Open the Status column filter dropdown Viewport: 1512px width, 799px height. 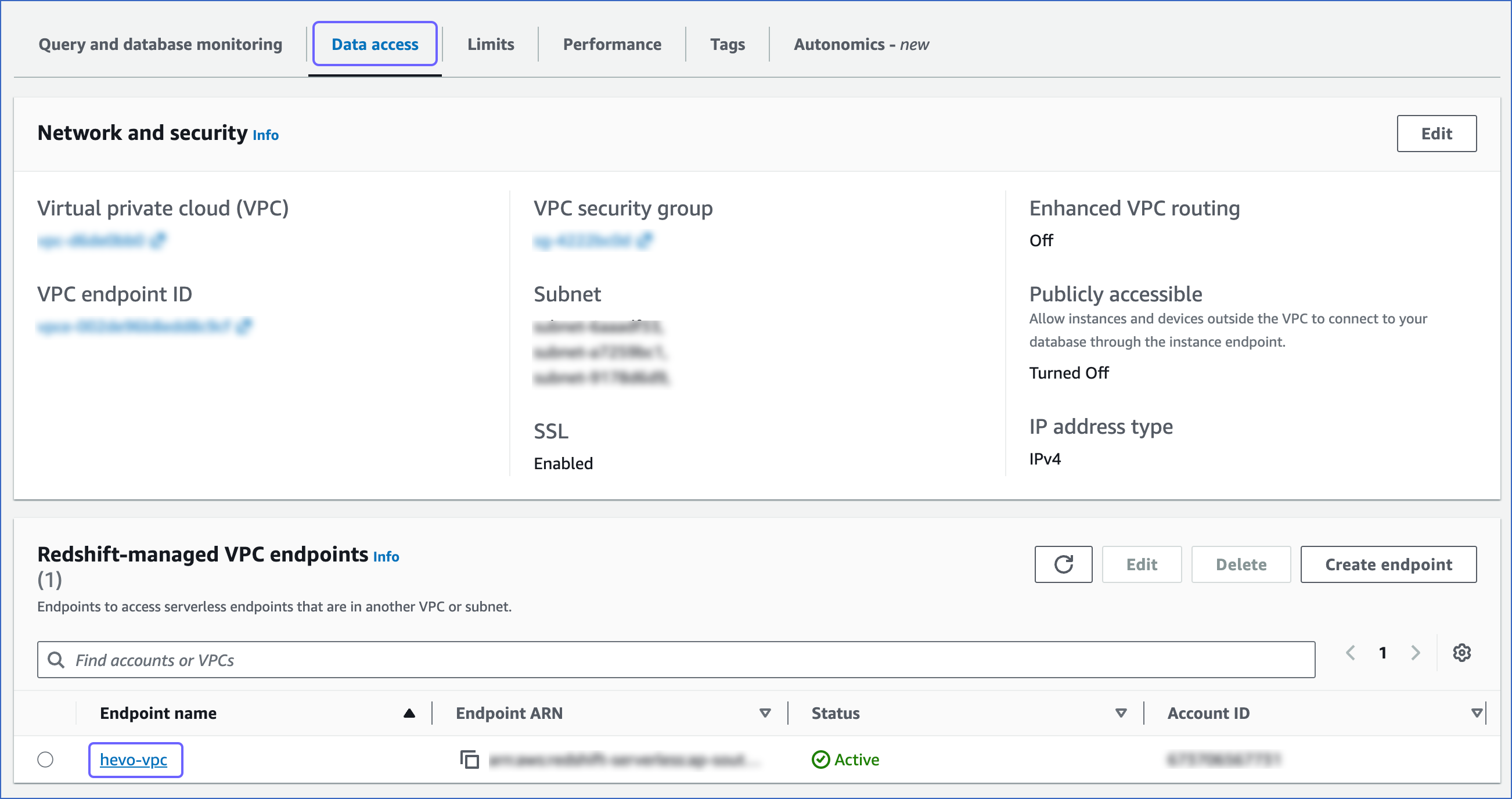click(1120, 712)
